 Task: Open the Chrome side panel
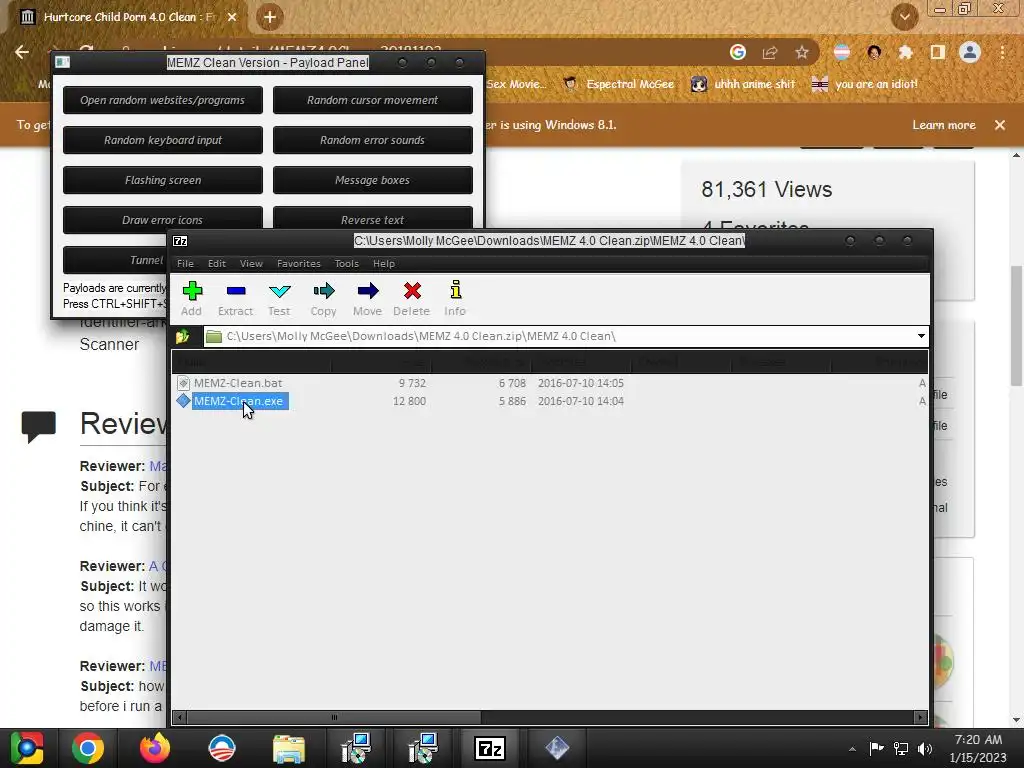click(x=938, y=52)
